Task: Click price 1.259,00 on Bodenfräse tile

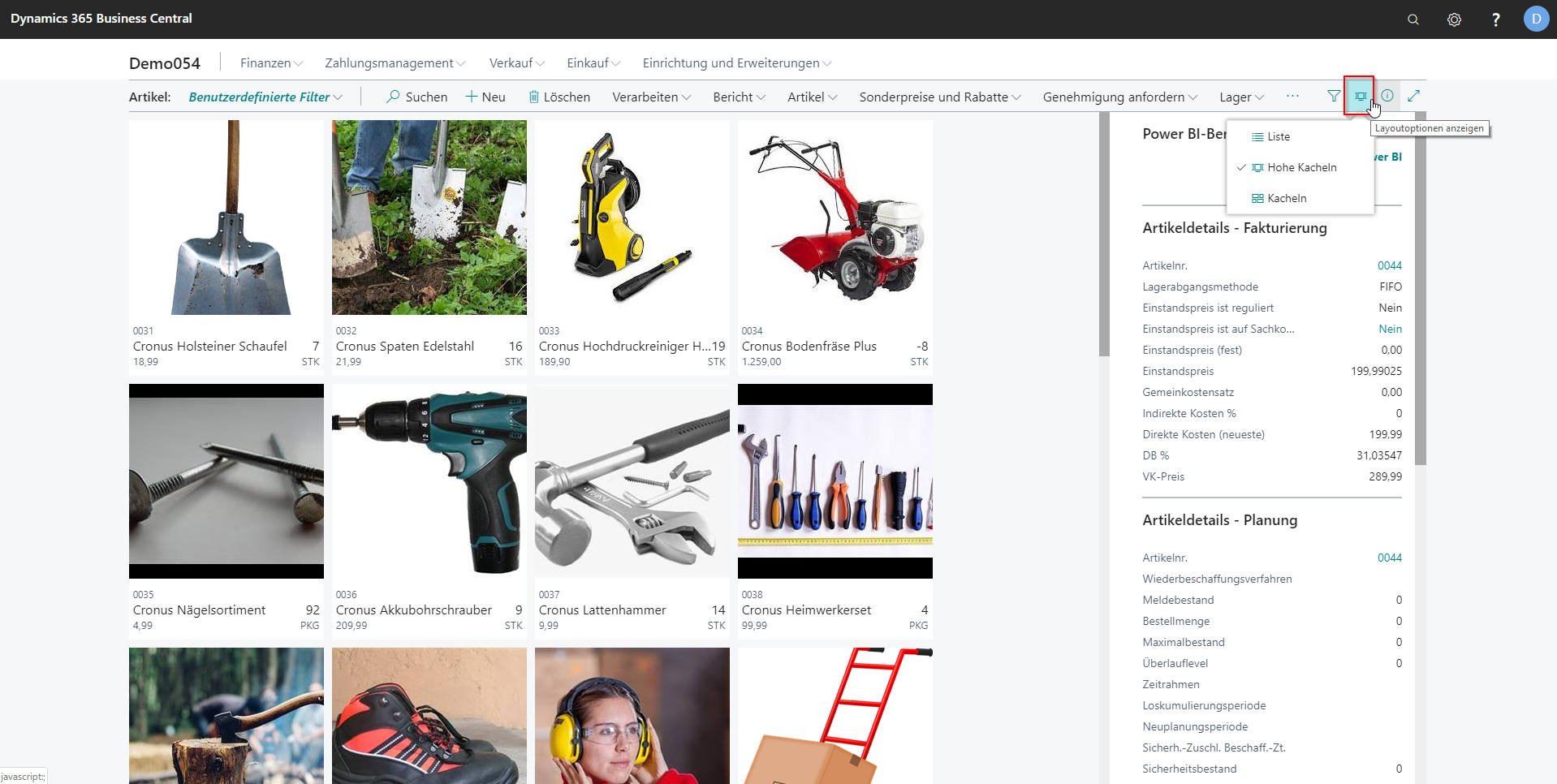Action: click(x=761, y=362)
